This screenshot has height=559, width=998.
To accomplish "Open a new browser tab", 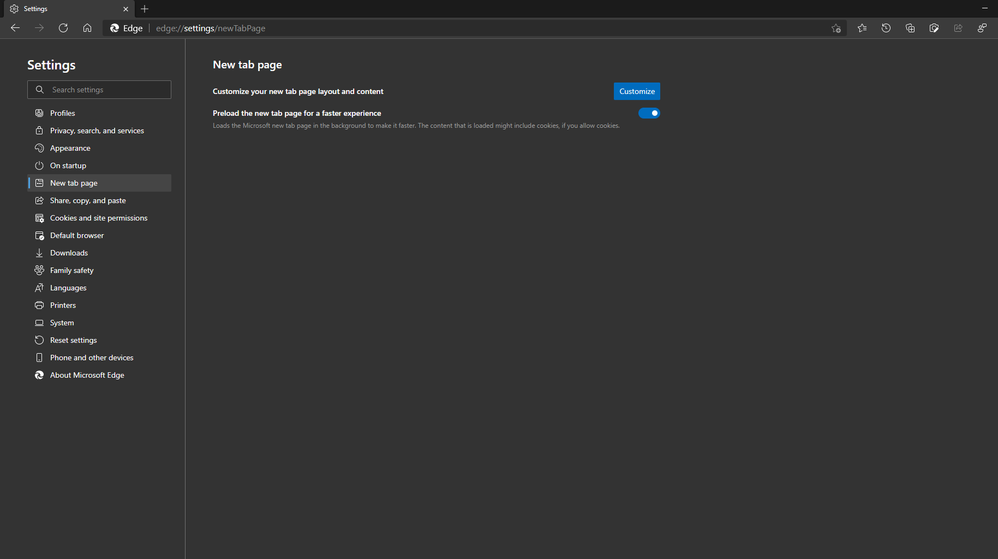I will (144, 9).
